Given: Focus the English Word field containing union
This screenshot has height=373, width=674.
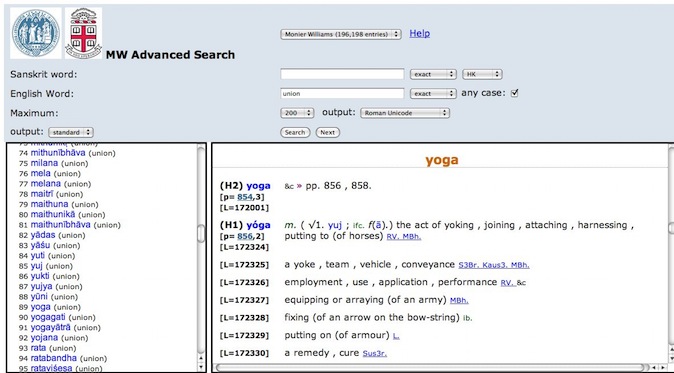Looking at the screenshot, I should point(342,93).
